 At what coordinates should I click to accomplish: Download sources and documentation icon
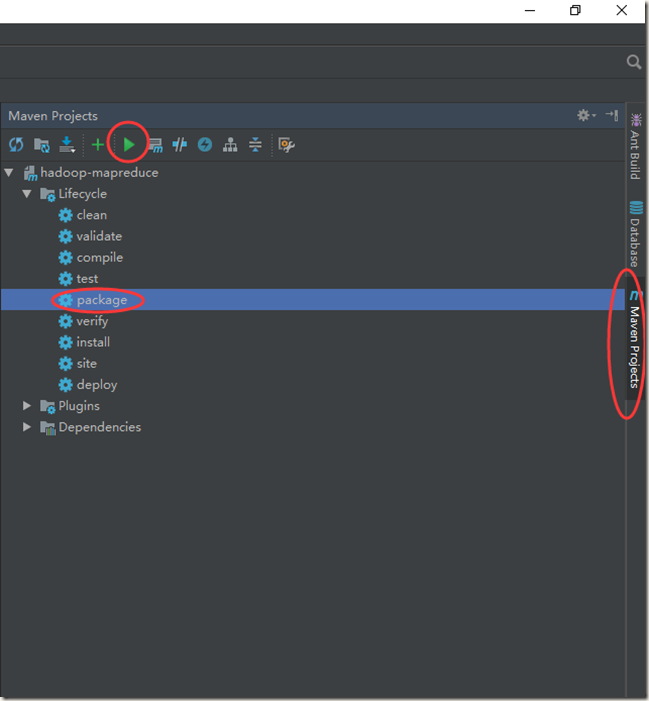tap(67, 145)
